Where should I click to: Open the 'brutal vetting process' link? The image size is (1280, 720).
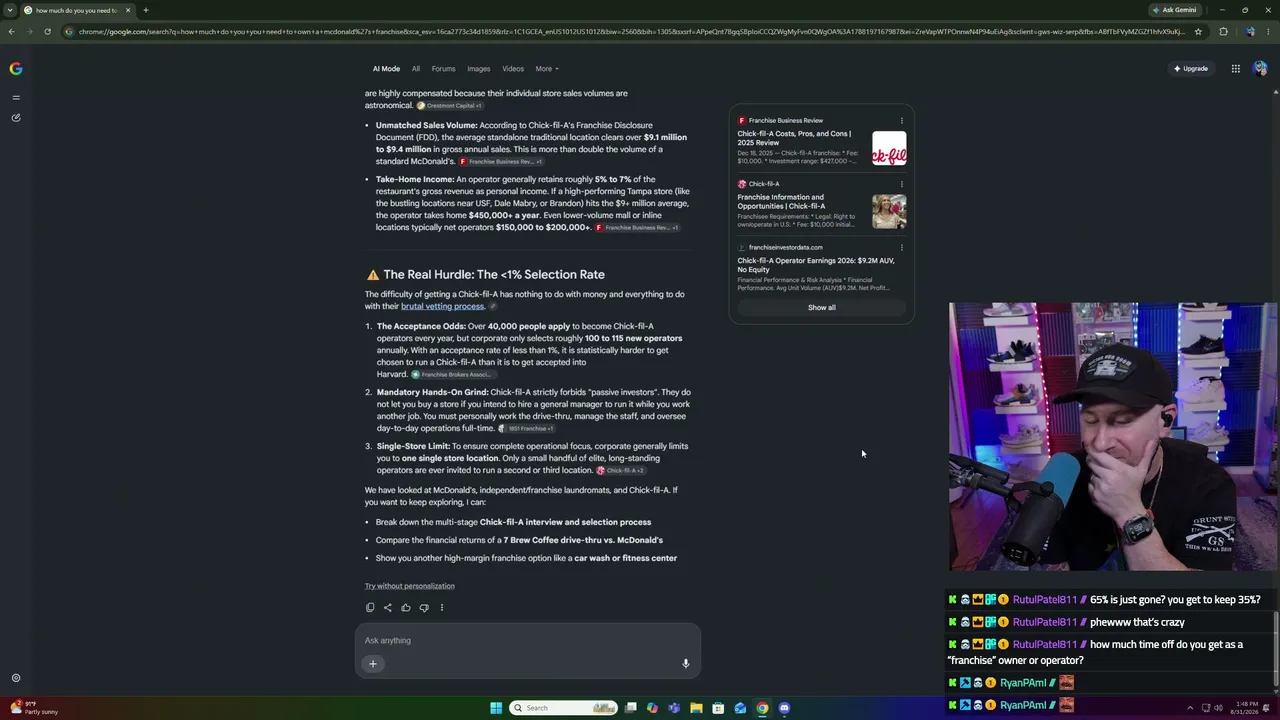443,306
